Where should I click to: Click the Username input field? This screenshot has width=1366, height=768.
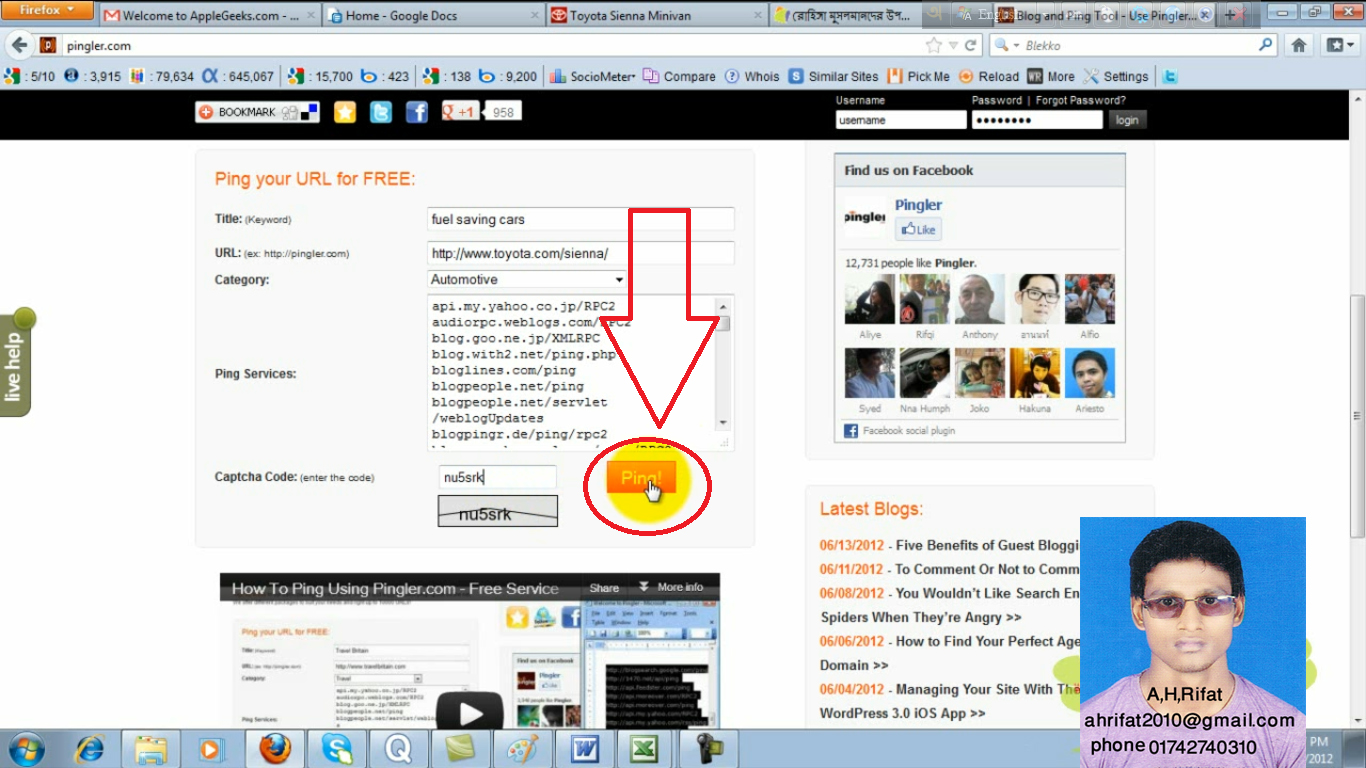click(x=901, y=120)
